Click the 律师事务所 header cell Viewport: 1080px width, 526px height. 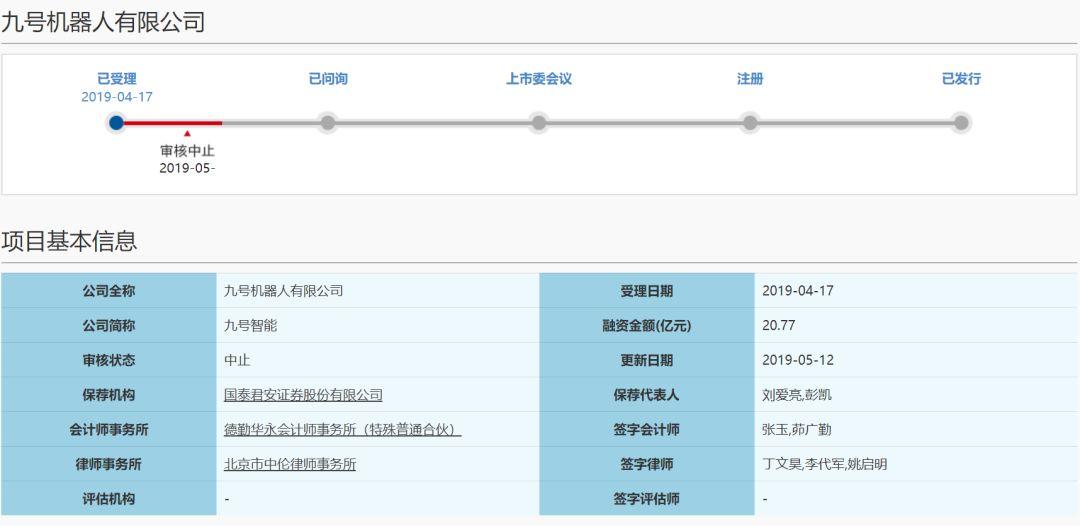(109, 465)
